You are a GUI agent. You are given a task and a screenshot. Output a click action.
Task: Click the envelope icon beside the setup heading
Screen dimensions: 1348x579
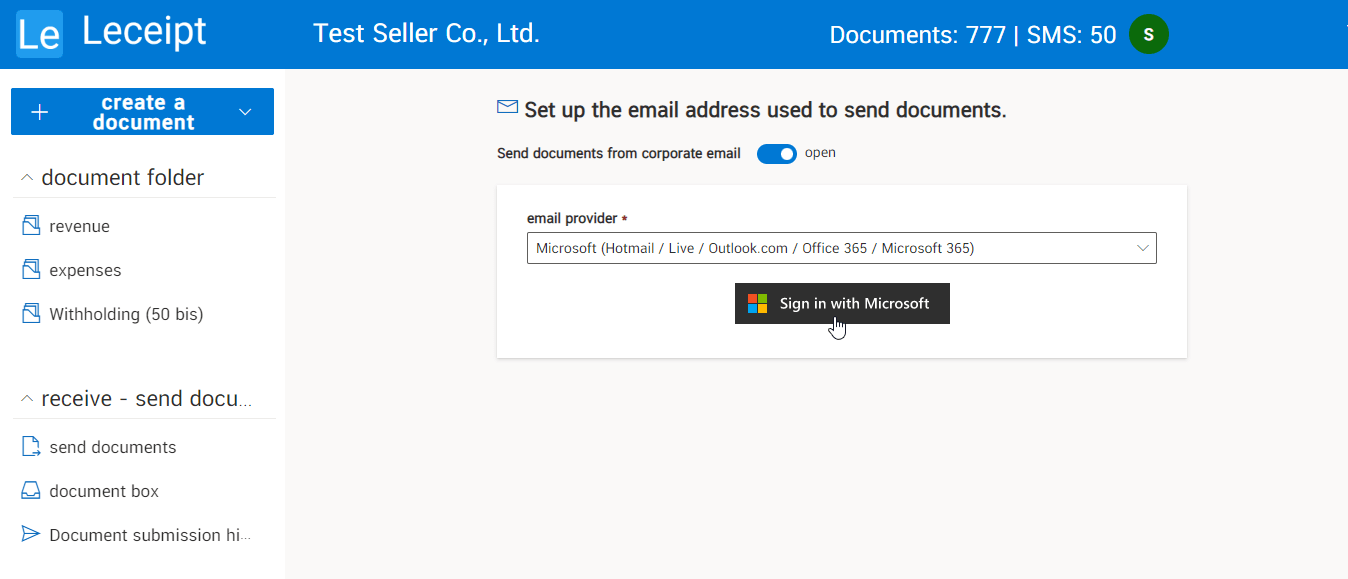[x=507, y=106]
